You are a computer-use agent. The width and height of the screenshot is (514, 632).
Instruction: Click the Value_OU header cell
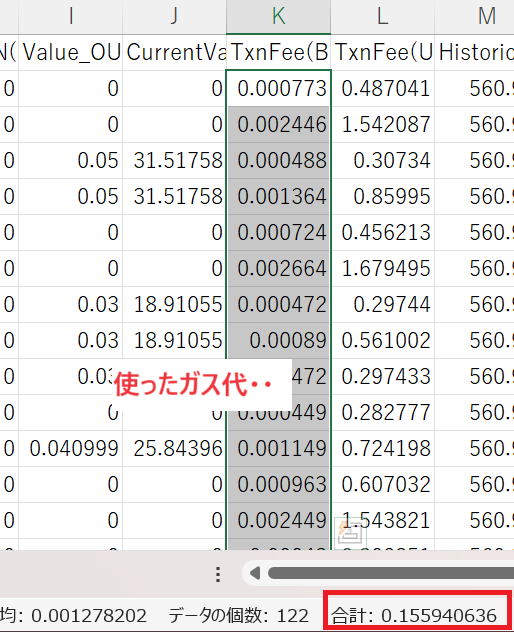click(71, 52)
